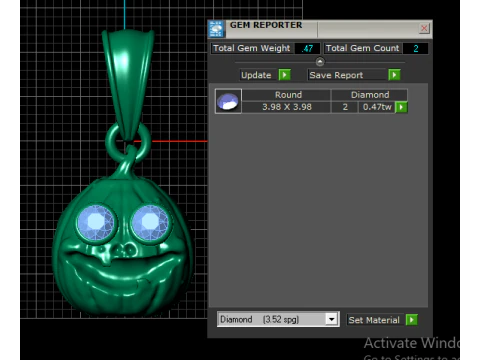Click the 0.47tw weight cell
The width and height of the screenshot is (480, 360).
tap(377, 107)
